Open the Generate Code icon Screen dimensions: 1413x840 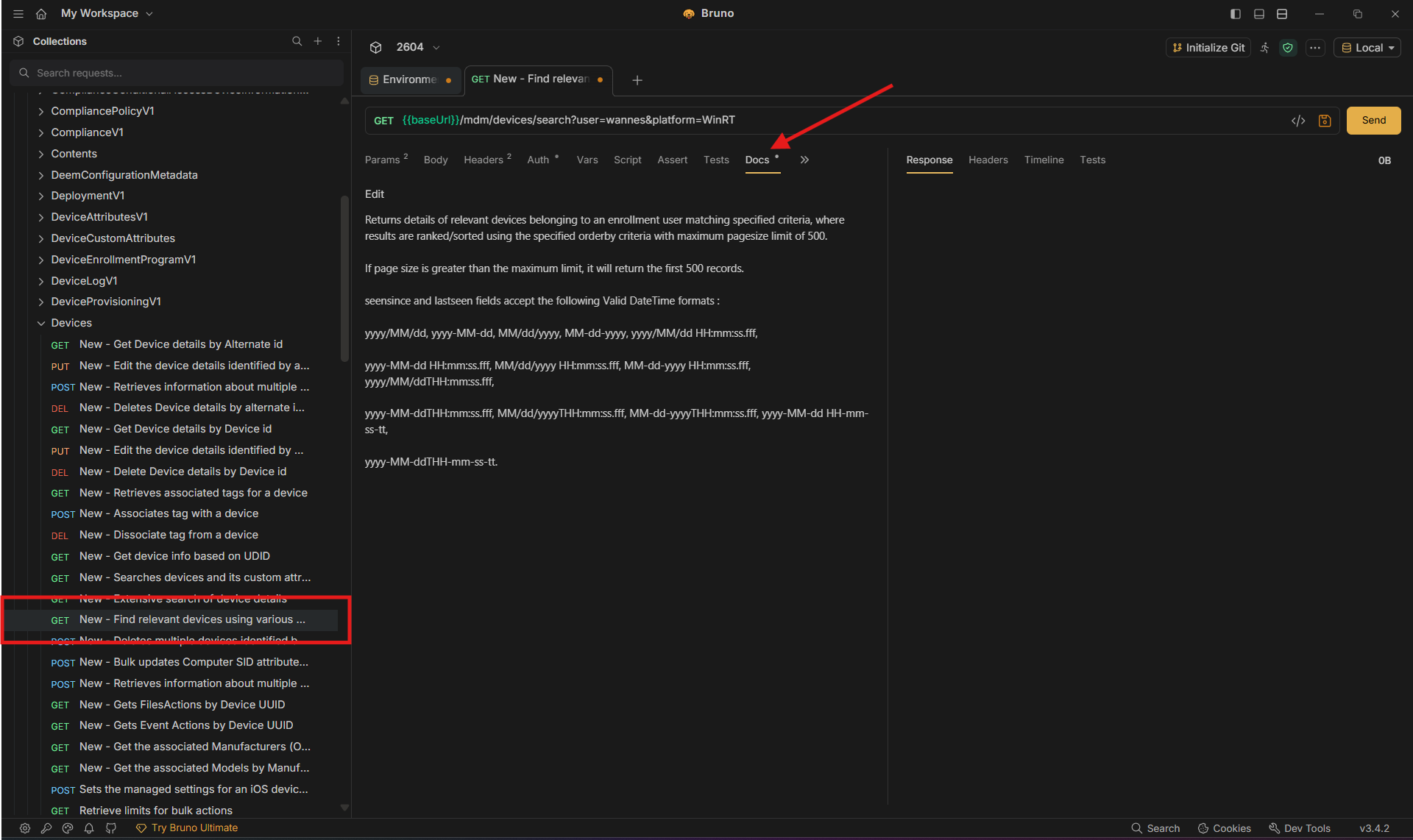pos(1298,121)
